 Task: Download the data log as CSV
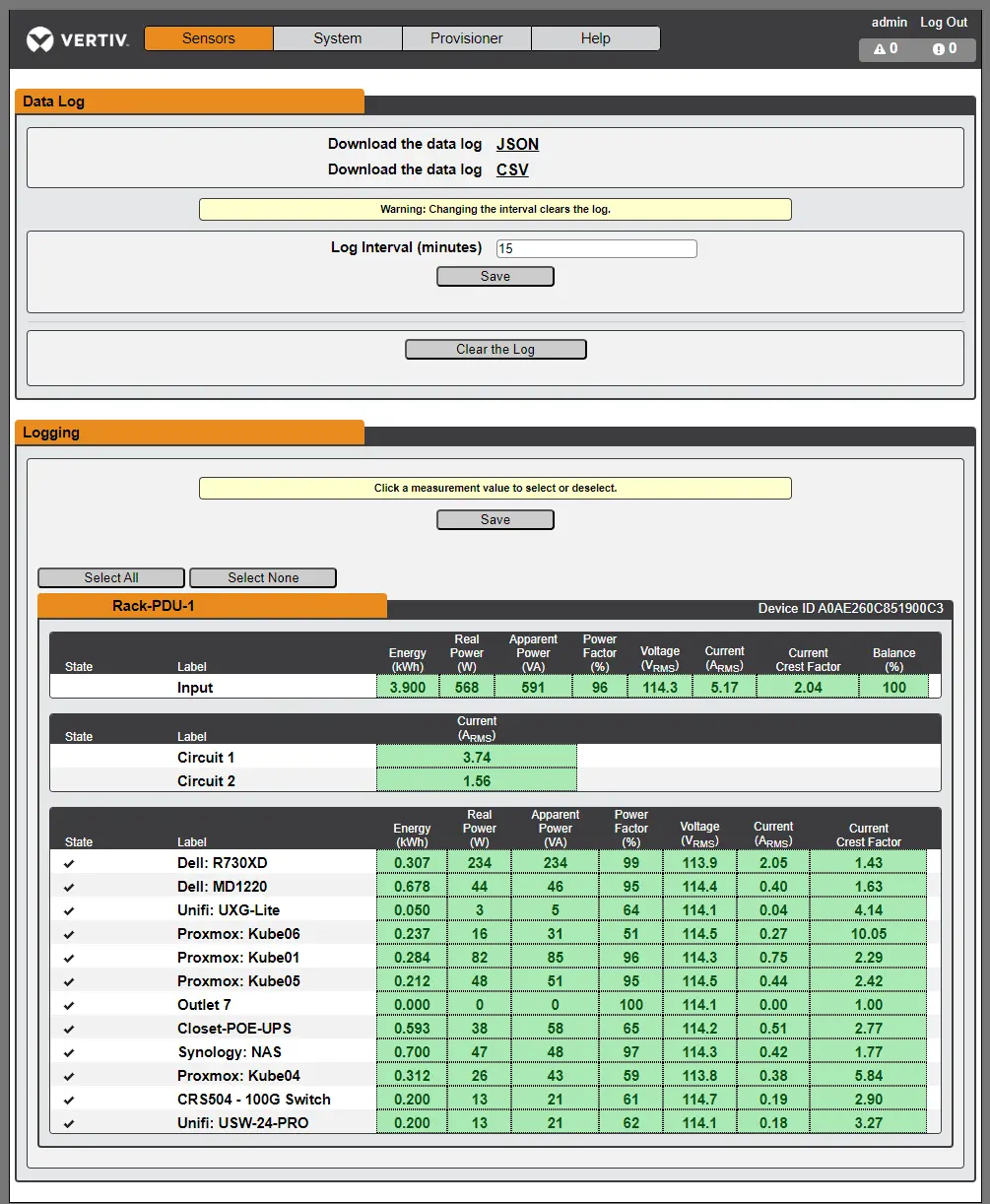click(512, 169)
